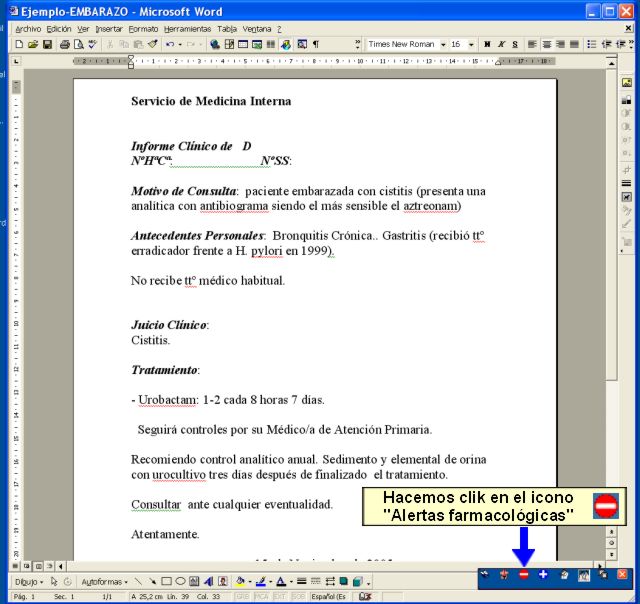Insert an Excel worksheet icon
This screenshot has width=640, height=604.
[257, 44]
